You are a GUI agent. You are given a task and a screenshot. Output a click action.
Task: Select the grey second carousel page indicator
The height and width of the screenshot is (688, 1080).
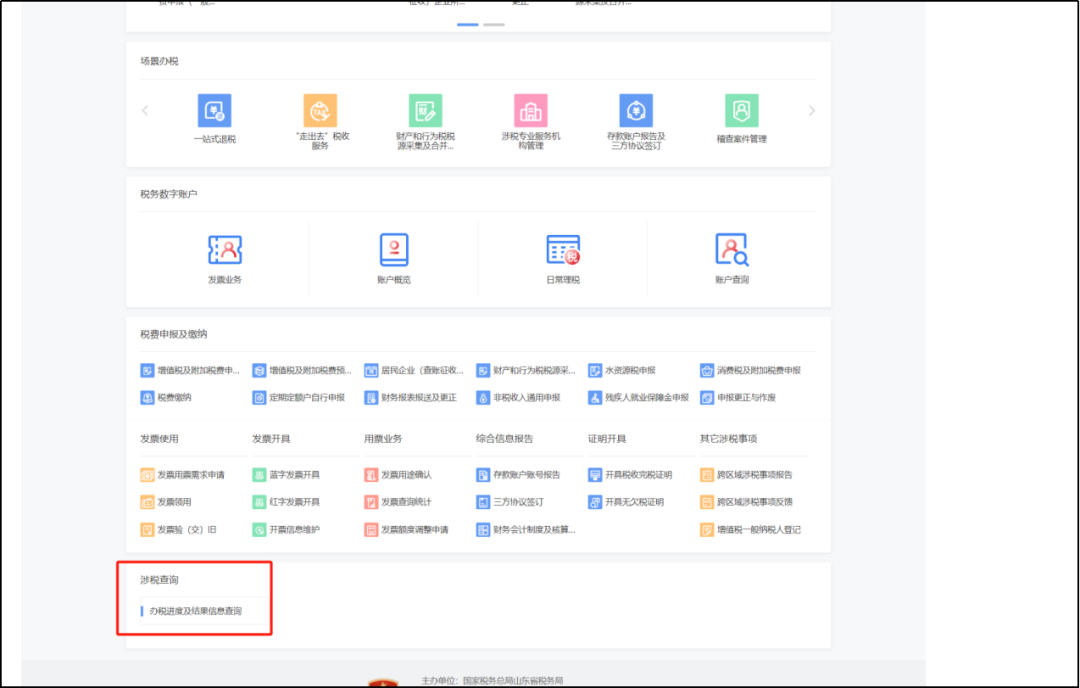coord(494,24)
